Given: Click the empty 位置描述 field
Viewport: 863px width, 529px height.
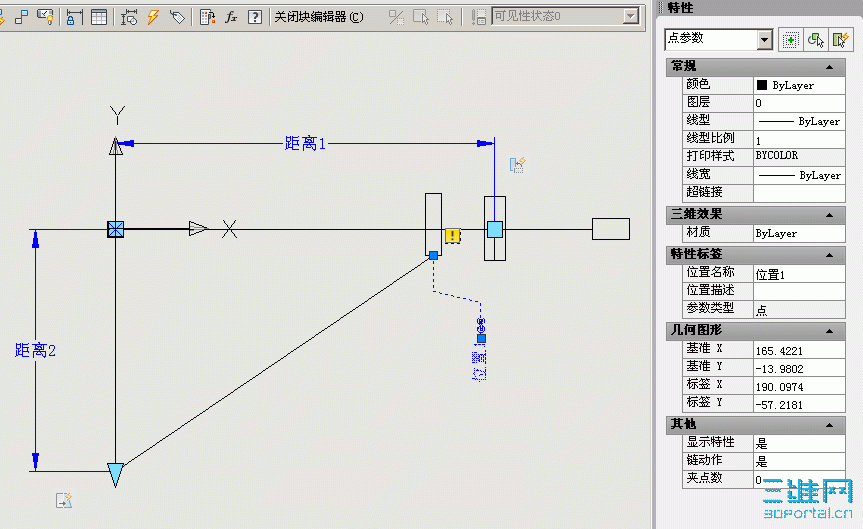Looking at the screenshot, I should [799, 291].
